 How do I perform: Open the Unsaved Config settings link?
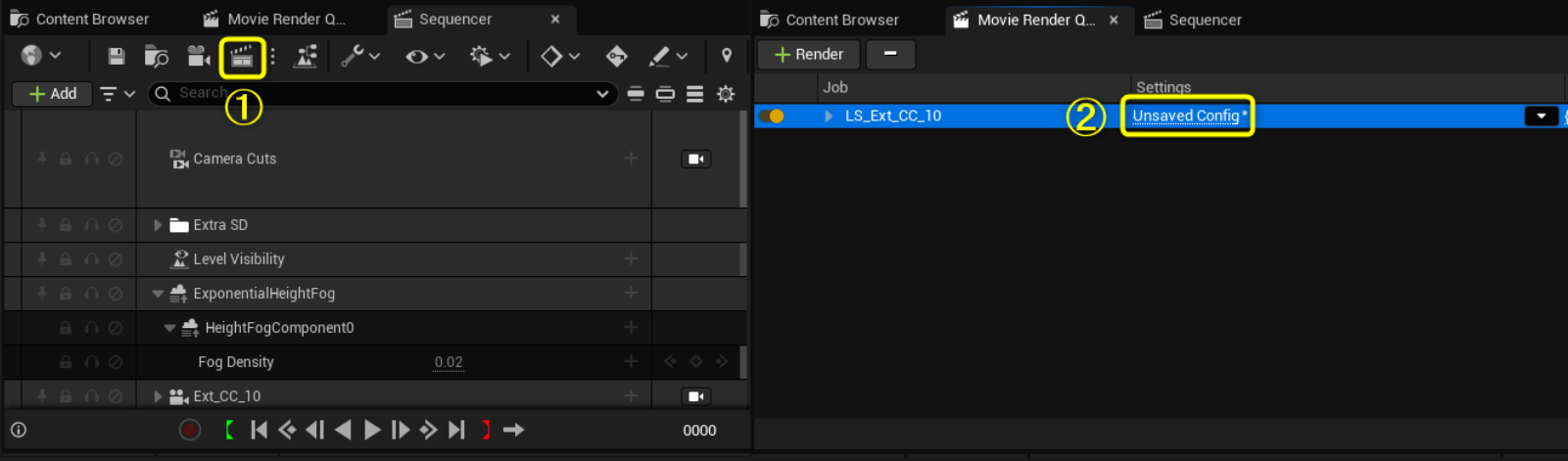click(x=1187, y=115)
